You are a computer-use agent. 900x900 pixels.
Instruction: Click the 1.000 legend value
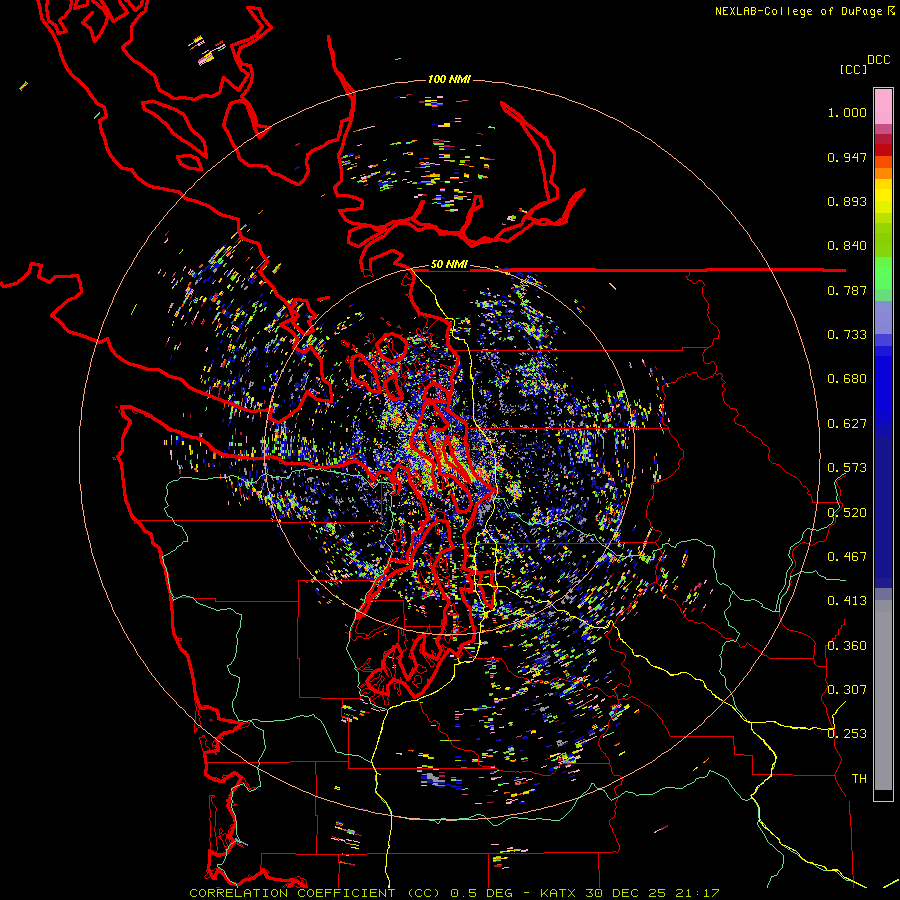847,112
